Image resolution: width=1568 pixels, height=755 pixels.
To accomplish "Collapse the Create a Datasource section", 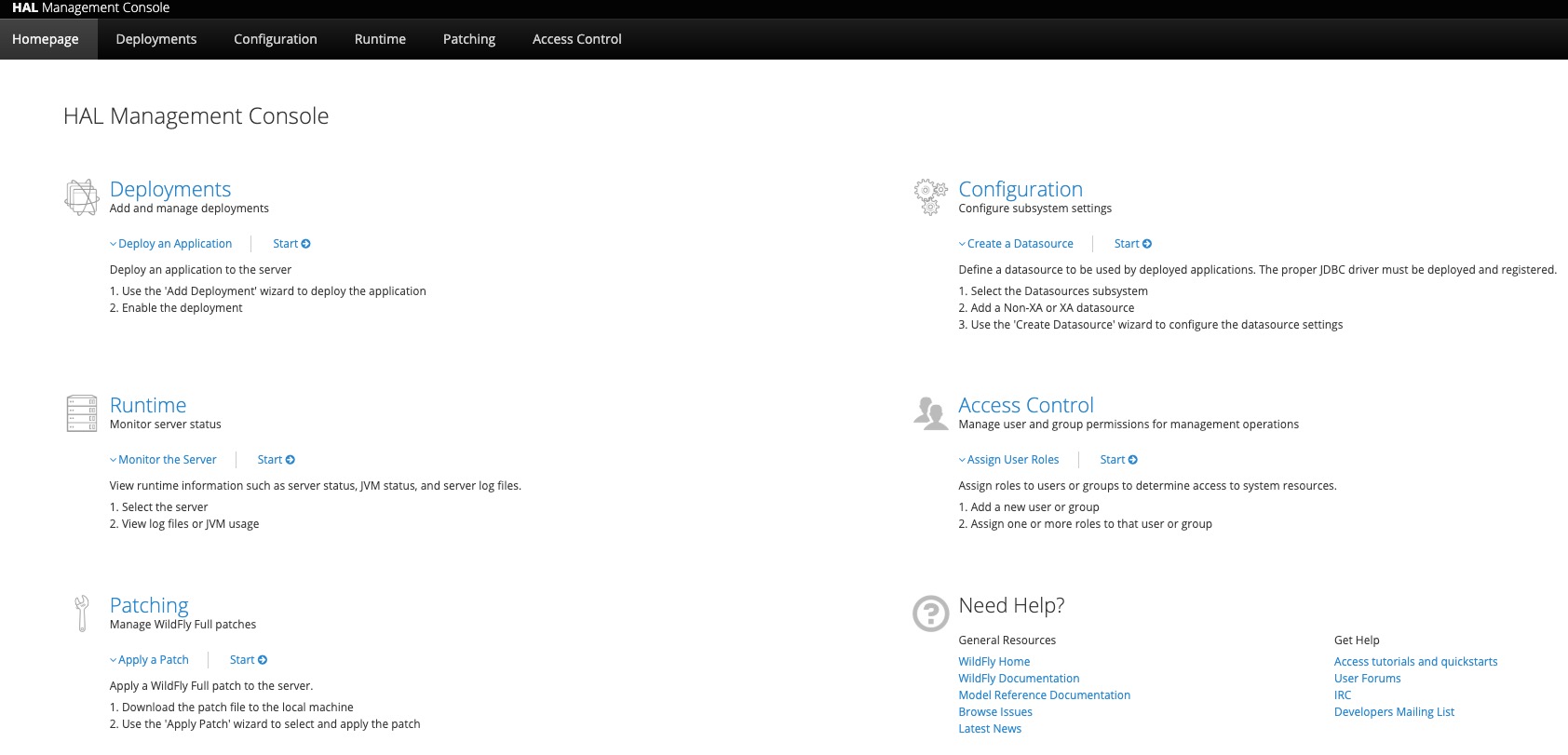I will [1016, 244].
